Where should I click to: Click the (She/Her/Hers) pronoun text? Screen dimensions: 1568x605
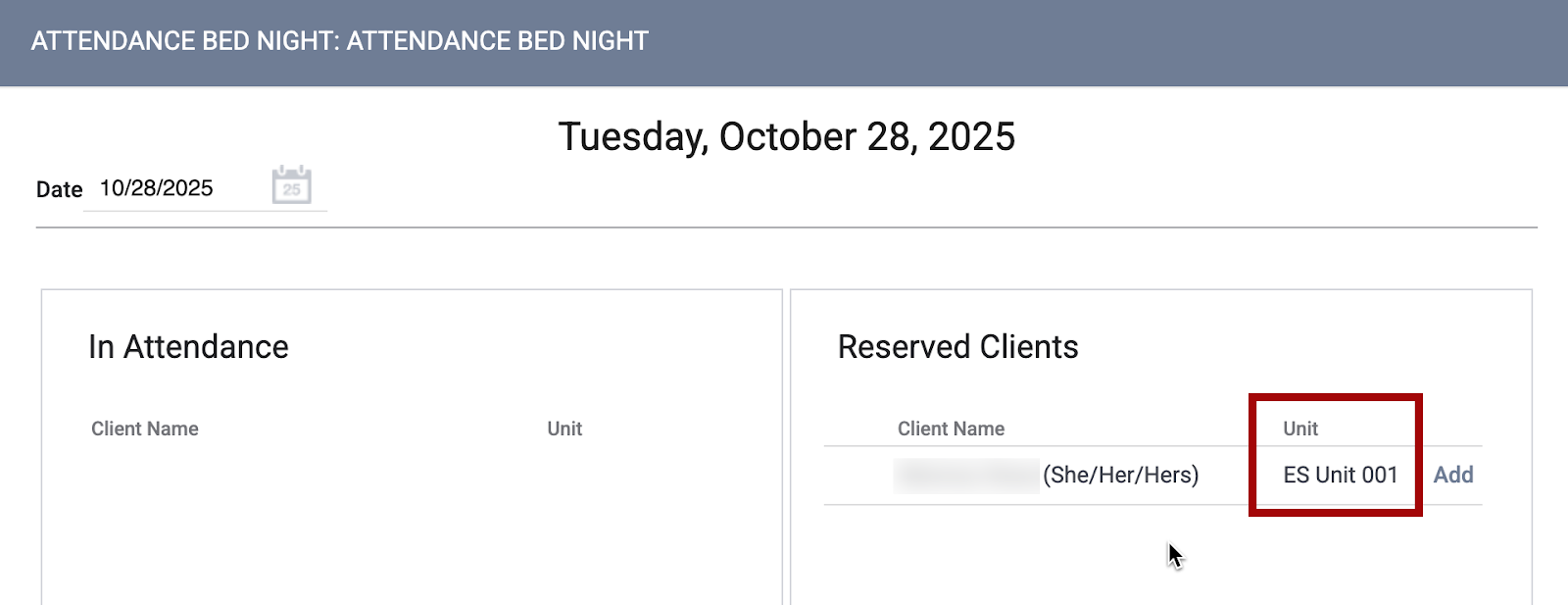[1120, 476]
